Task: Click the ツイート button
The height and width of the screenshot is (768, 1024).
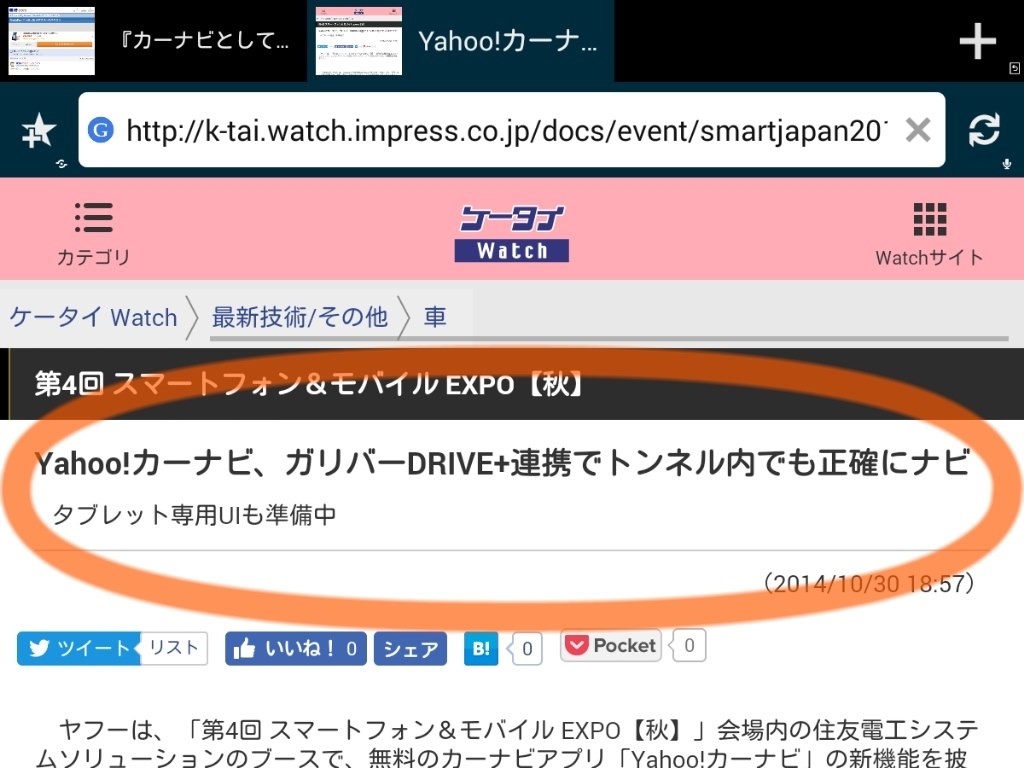Action: [x=78, y=648]
